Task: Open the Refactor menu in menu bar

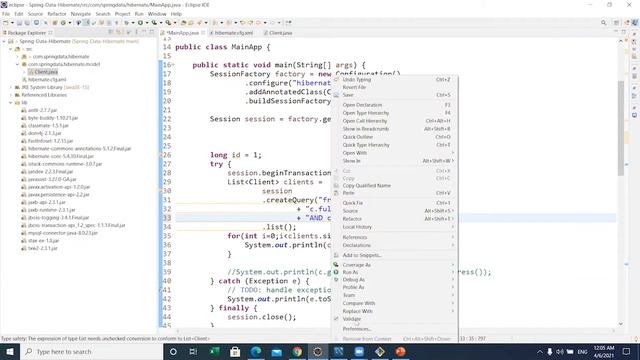Action: coord(57,14)
